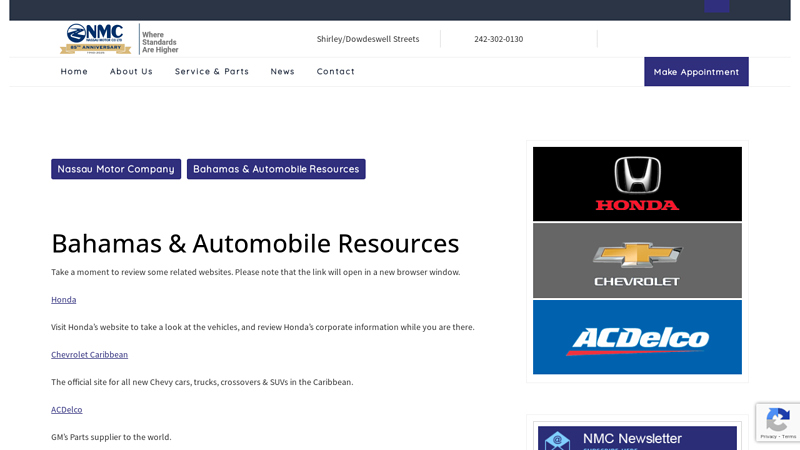Click the small blue box in top bar

click(x=716, y=6)
